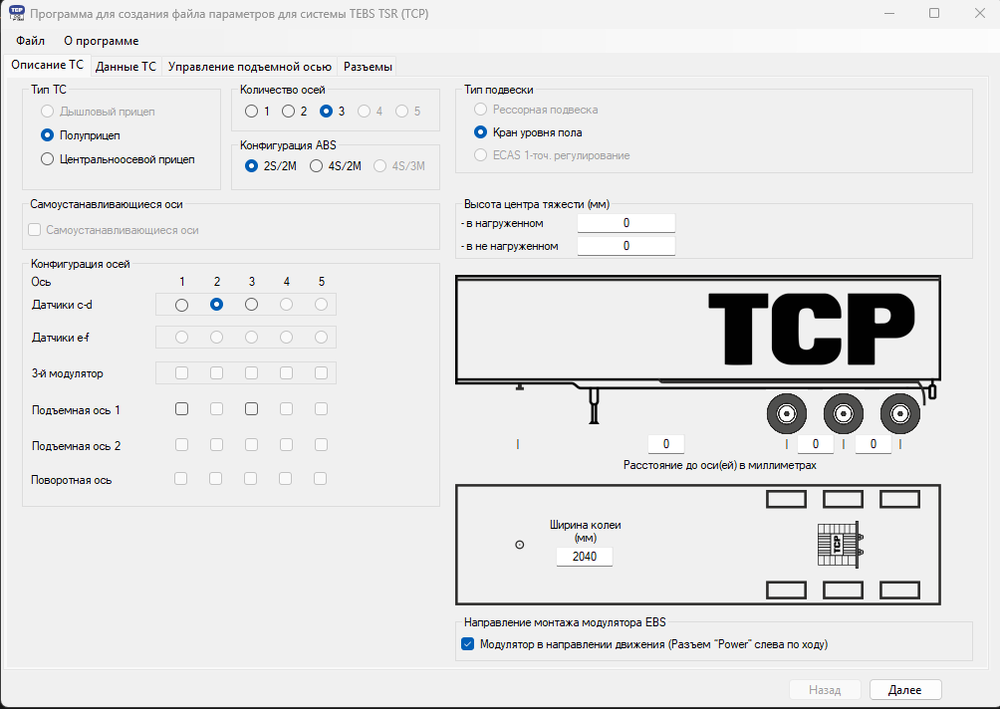Click the bottom-middle wheel rectangle in top view

(x=843, y=590)
